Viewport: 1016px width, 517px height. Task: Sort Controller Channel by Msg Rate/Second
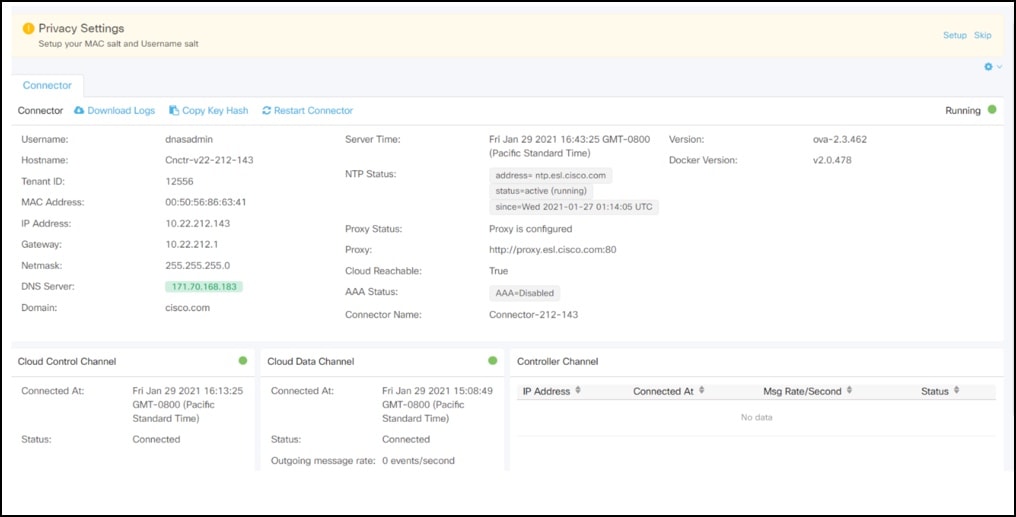tap(849, 391)
